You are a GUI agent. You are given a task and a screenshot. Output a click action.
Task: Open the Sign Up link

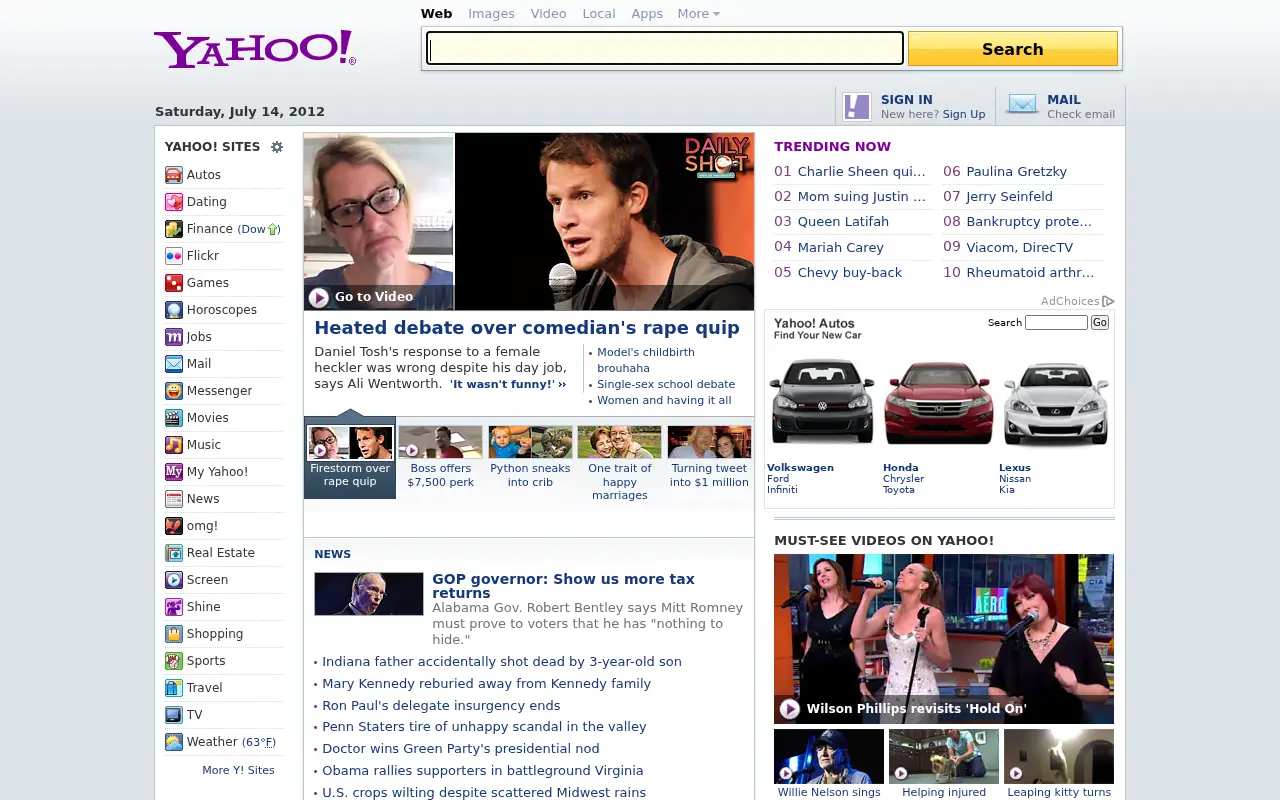tap(964, 114)
